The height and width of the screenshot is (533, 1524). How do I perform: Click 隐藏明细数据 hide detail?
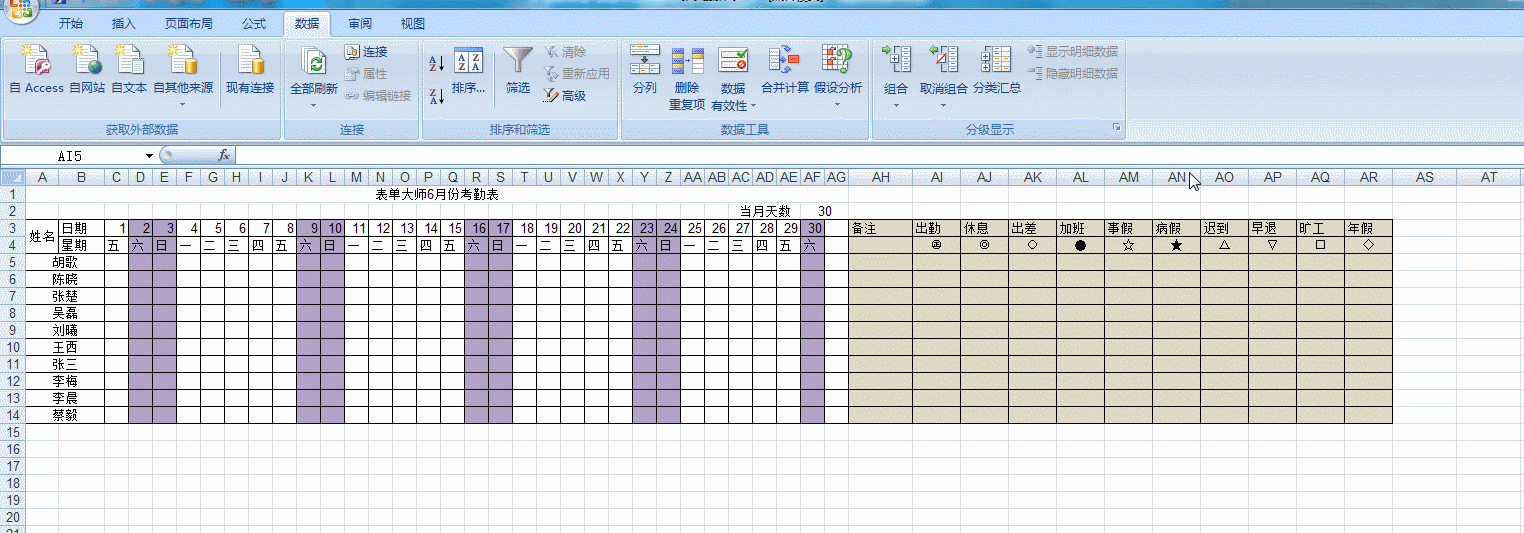tap(1073, 73)
